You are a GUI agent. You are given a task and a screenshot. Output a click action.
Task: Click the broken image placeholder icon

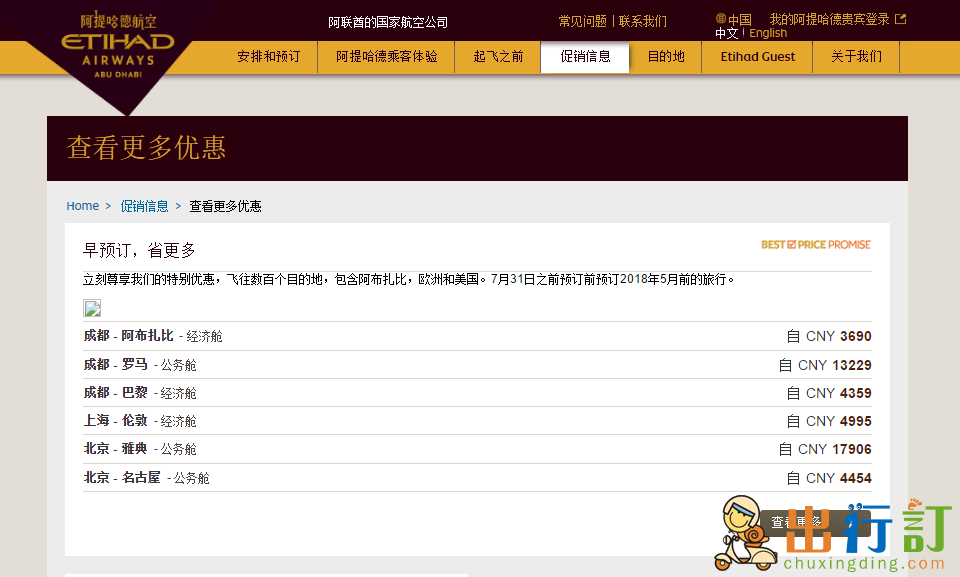[x=92, y=308]
